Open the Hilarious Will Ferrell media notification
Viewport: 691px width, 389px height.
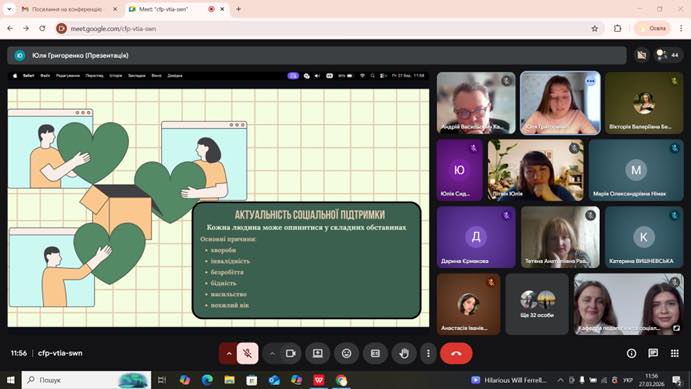pyautogui.click(x=509, y=380)
